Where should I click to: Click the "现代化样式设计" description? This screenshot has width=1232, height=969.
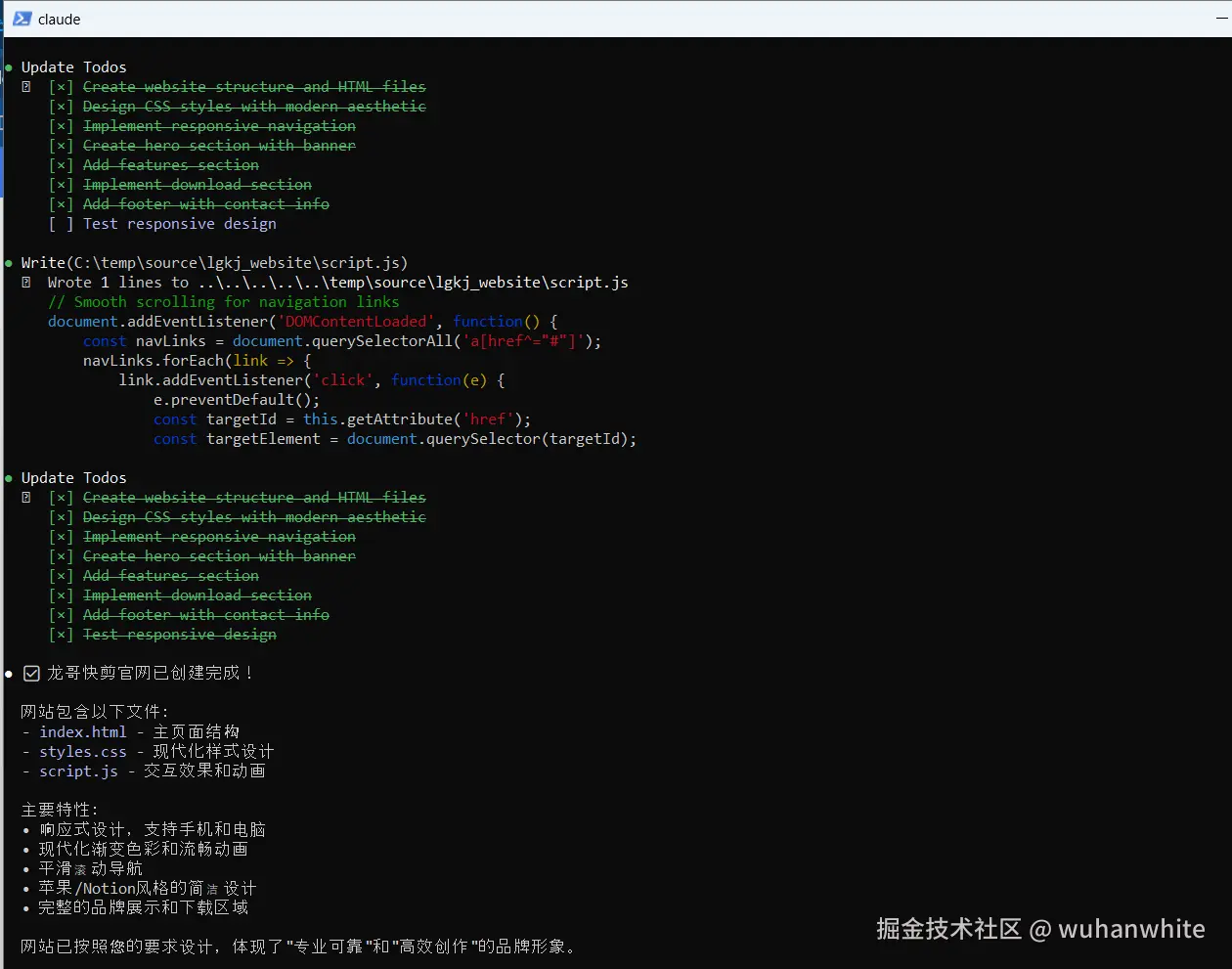(x=214, y=751)
